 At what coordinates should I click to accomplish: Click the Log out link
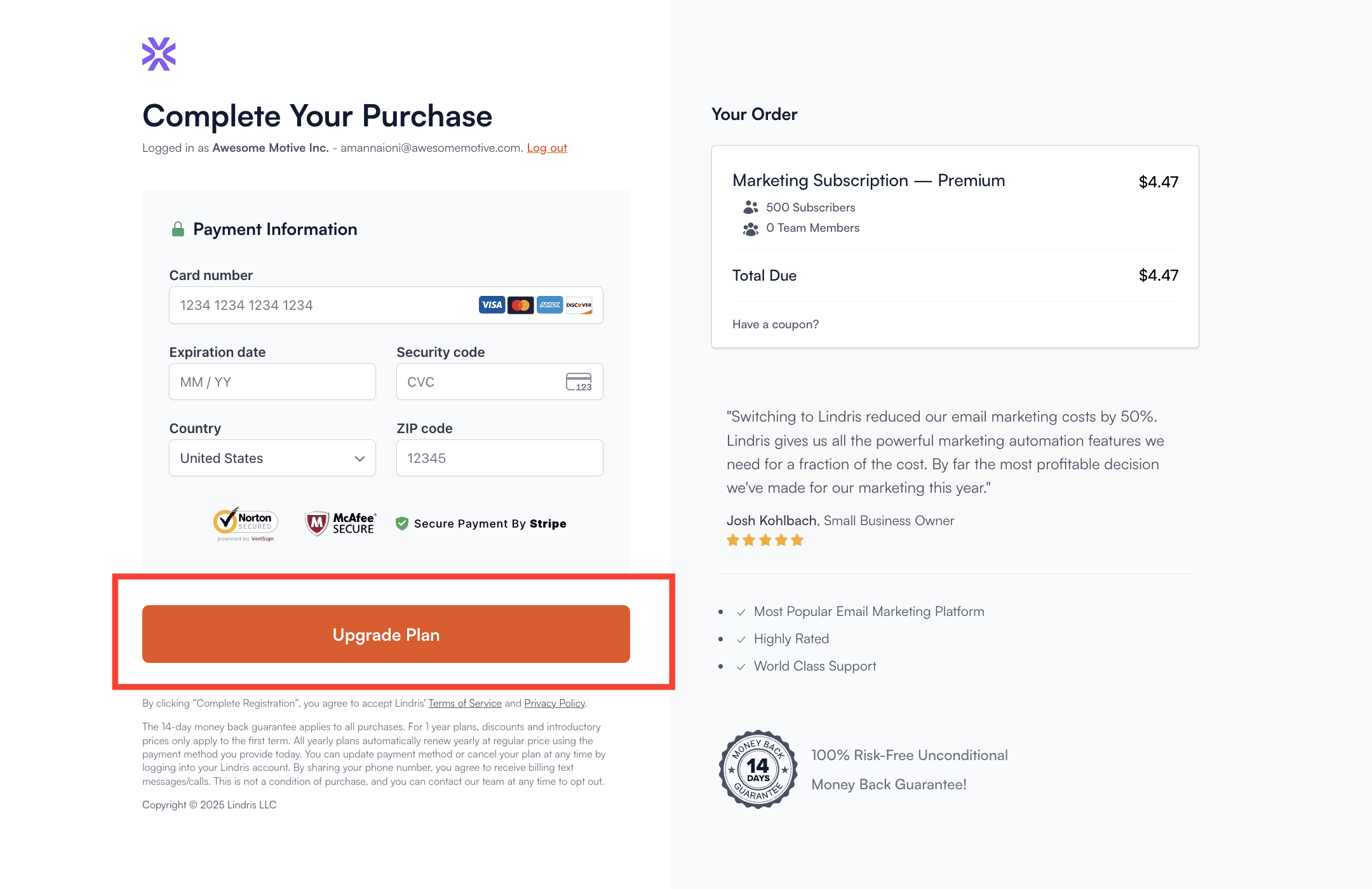pyautogui.click(x=547, y=148)
